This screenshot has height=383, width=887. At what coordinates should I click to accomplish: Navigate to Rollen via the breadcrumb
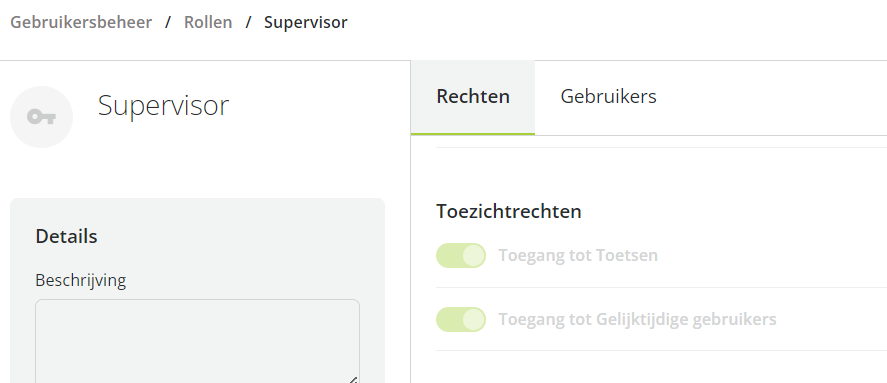click(x=208, y=23)
